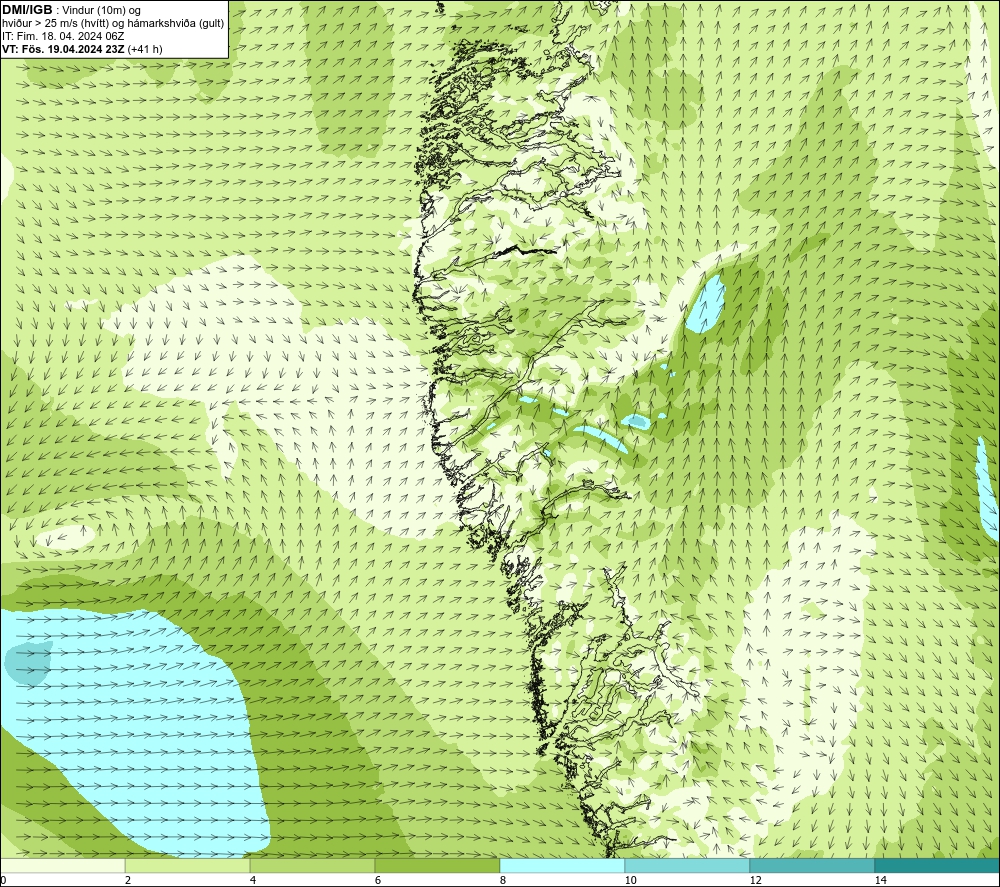Viewport: 1000px width, 887px height.
Task: Click the scale label '14'
Action: tap(880, 880)
